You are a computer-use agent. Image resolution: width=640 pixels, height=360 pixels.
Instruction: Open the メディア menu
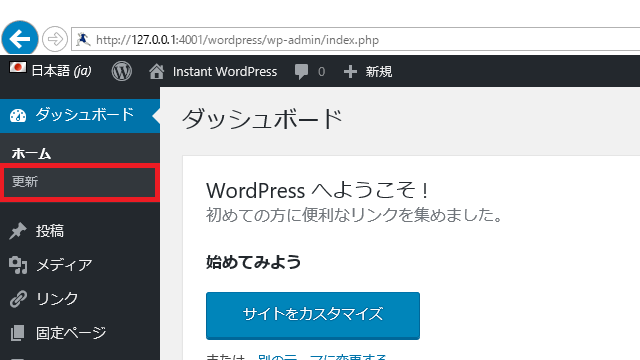point(64,265)
